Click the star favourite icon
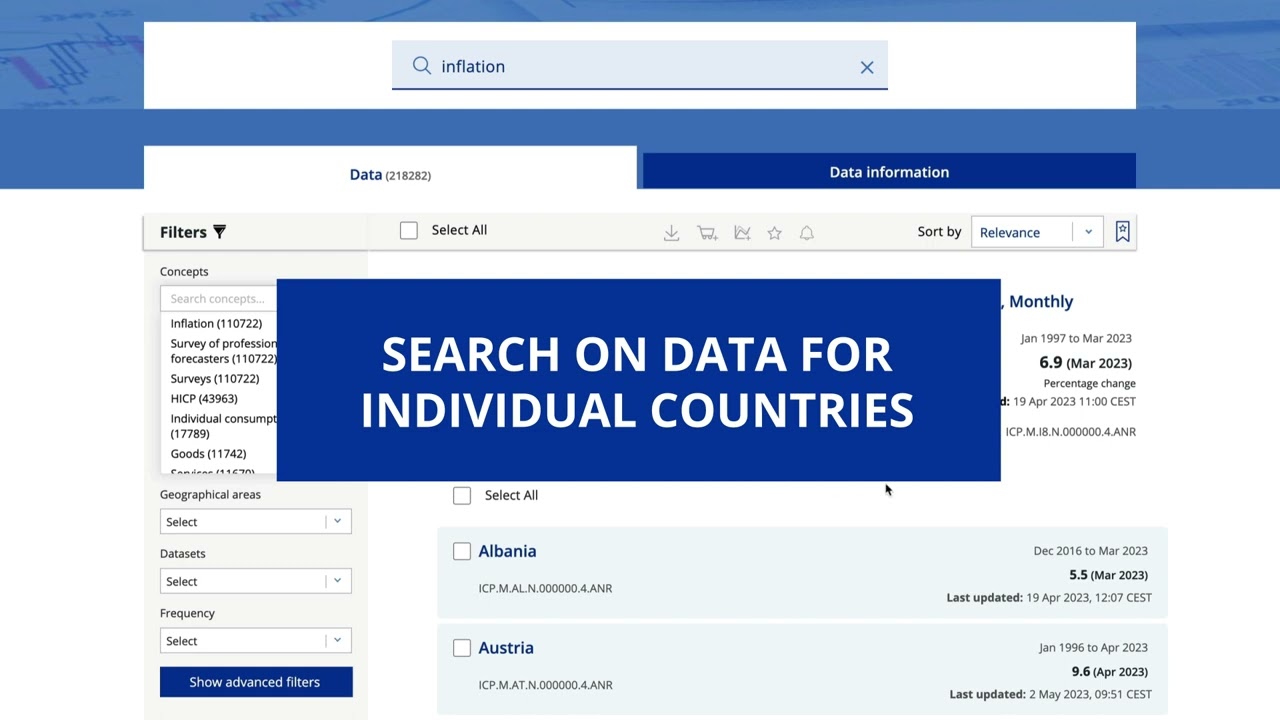The height and width of the screenshot is (720, 1280). 774,233
